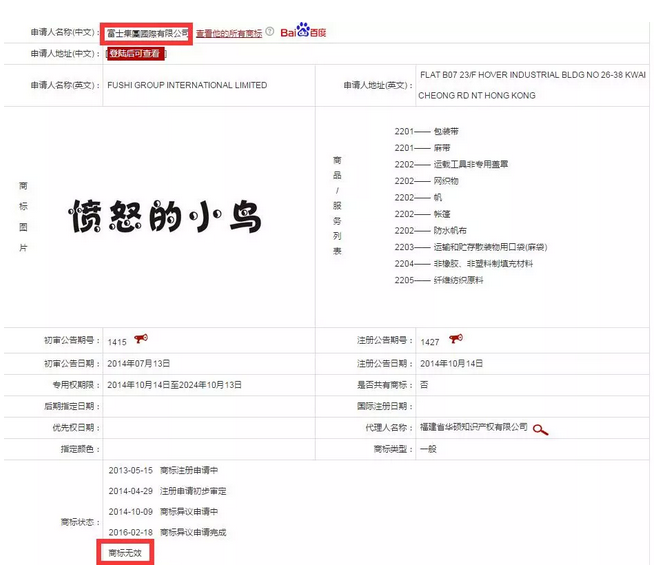This screenshot has width=656, height=582.
Task: Click the 2205 纤维纺织原料 goods entry
Action: point(440,280)
